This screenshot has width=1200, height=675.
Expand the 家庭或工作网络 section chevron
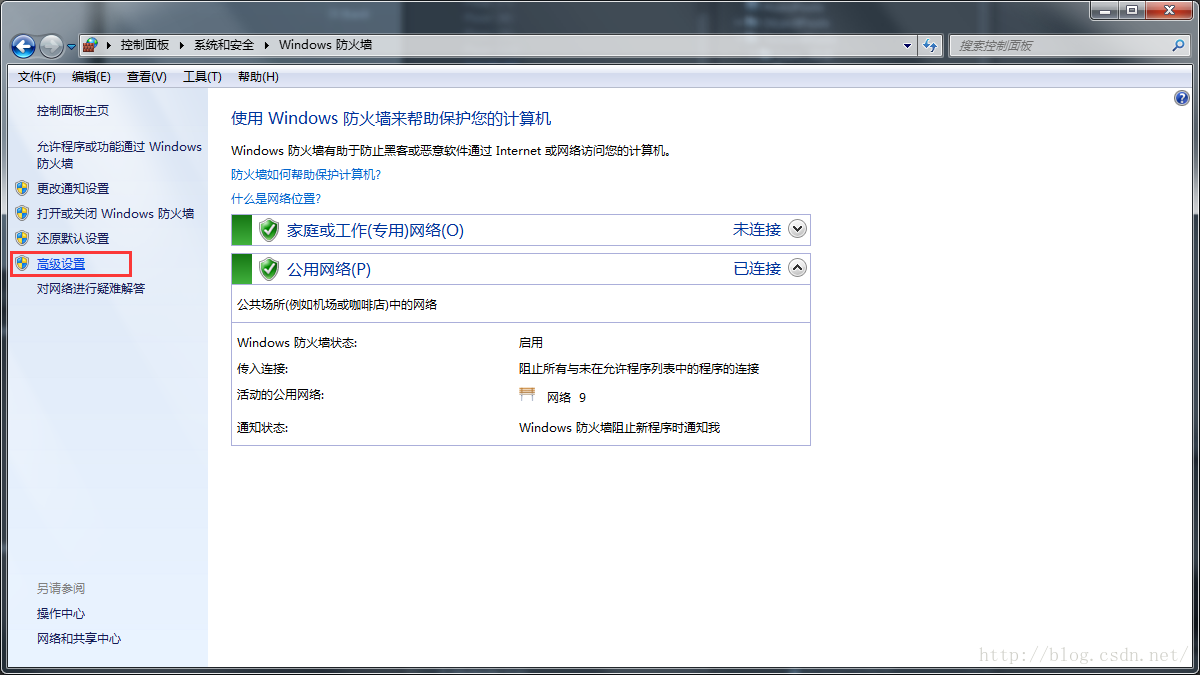coord(797,229)
